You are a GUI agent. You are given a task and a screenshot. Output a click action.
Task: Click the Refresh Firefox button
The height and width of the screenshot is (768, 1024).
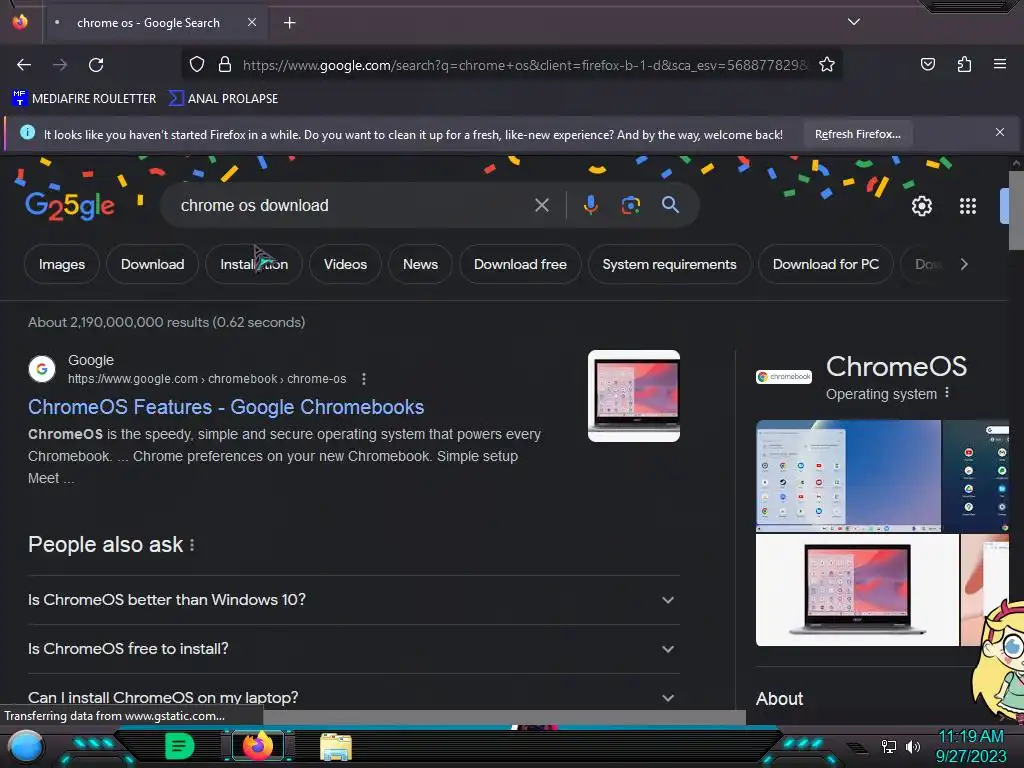click(x=857, y=134)
